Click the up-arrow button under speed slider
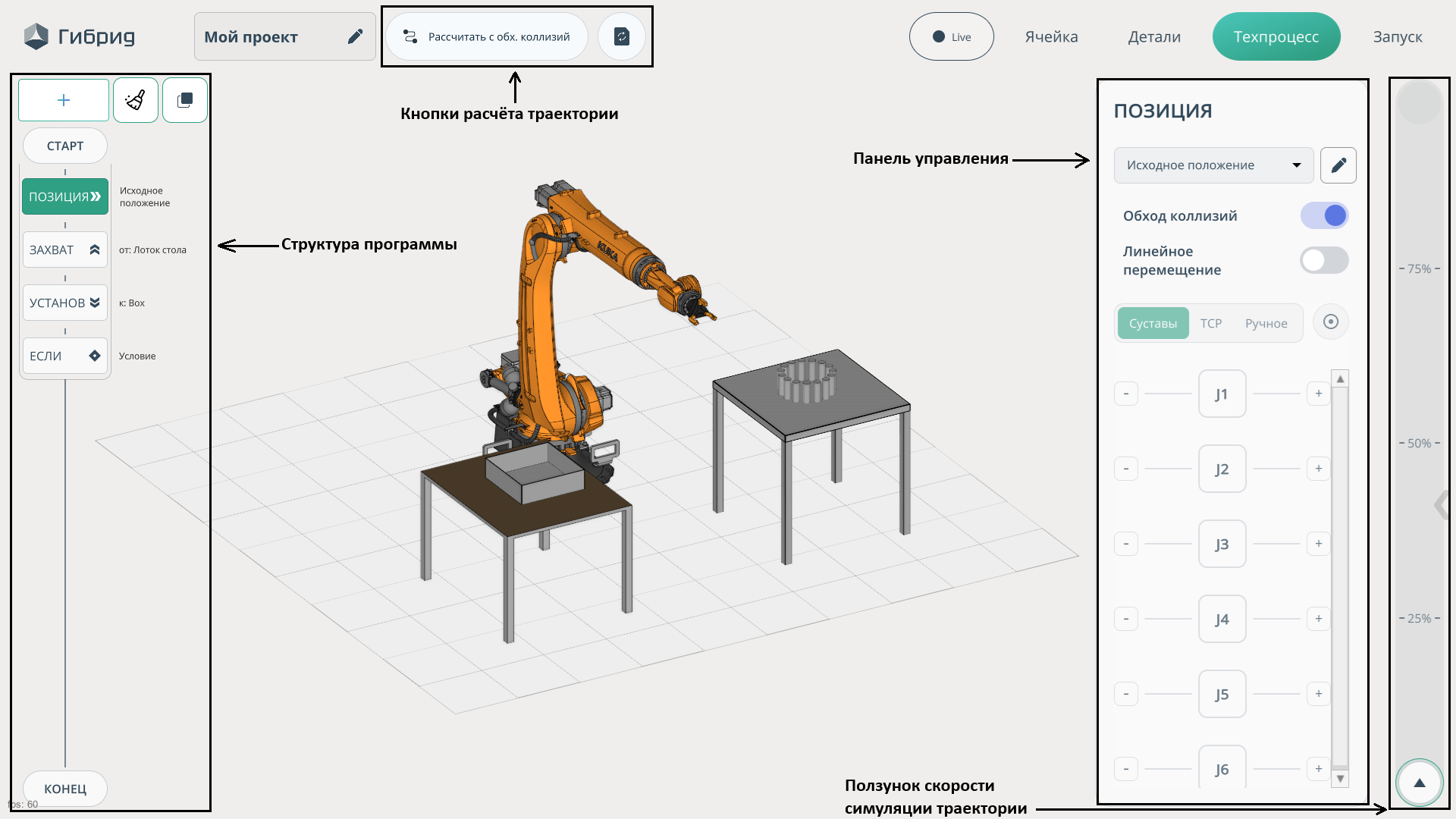1456x819 pixels. tap(1419, 783)
